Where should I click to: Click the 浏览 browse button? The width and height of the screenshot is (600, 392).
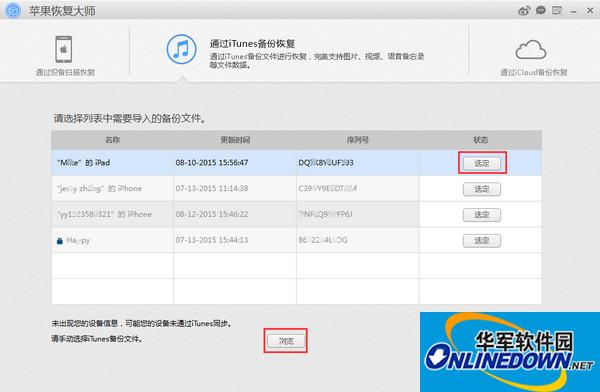coord(286,341)
